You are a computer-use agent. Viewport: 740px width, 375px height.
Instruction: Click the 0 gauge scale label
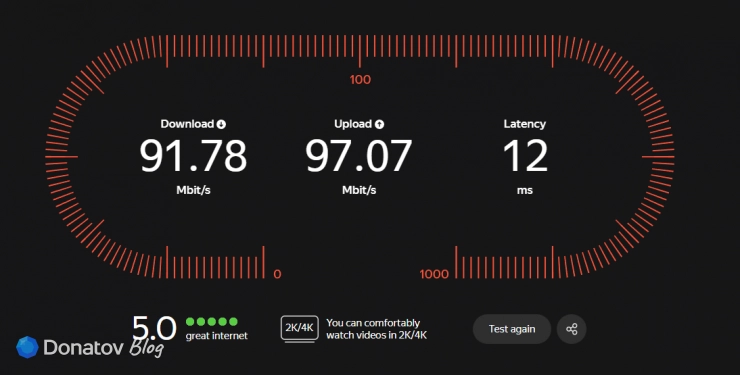[x=278, y=274]
